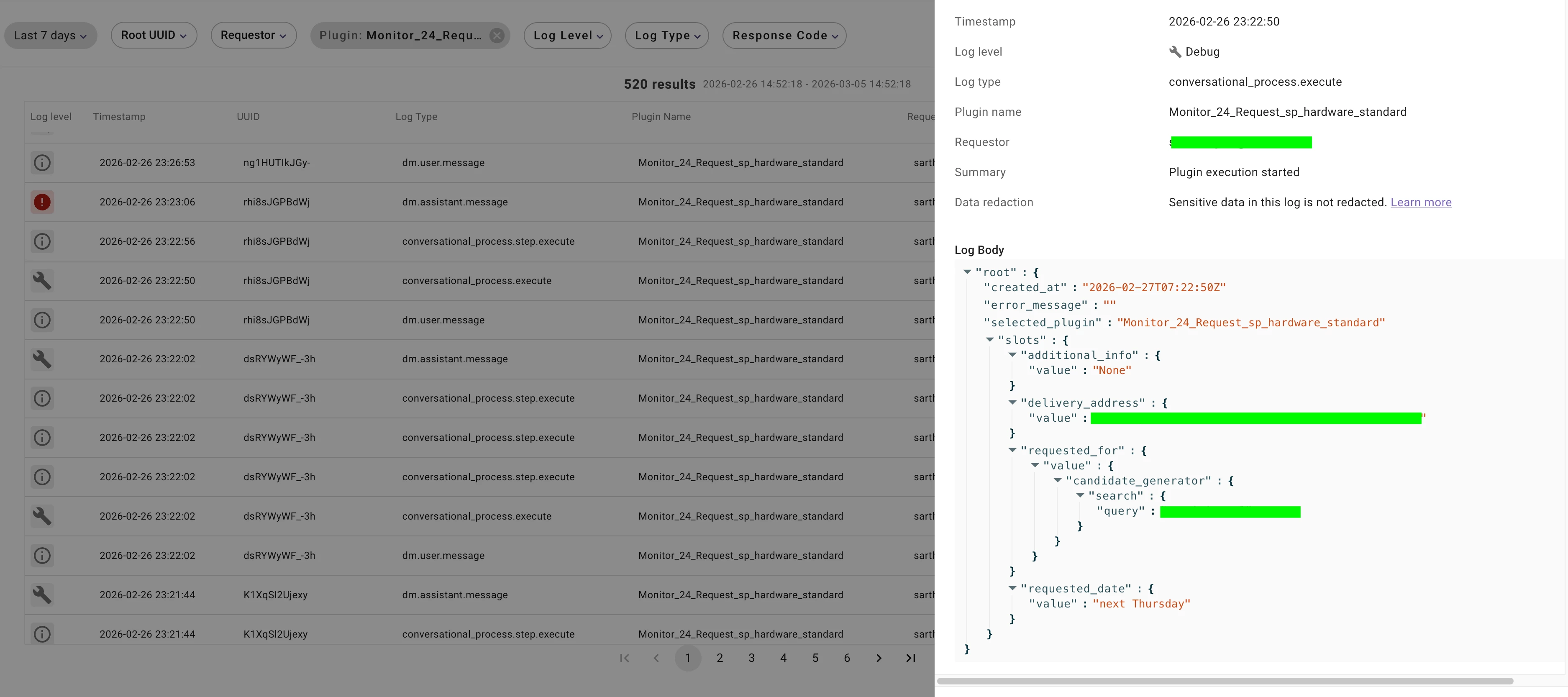Screen dimensions: 1568x697
Task: Collapse the "delivery_address" JSON node
Action: [x=1012, y=402]
